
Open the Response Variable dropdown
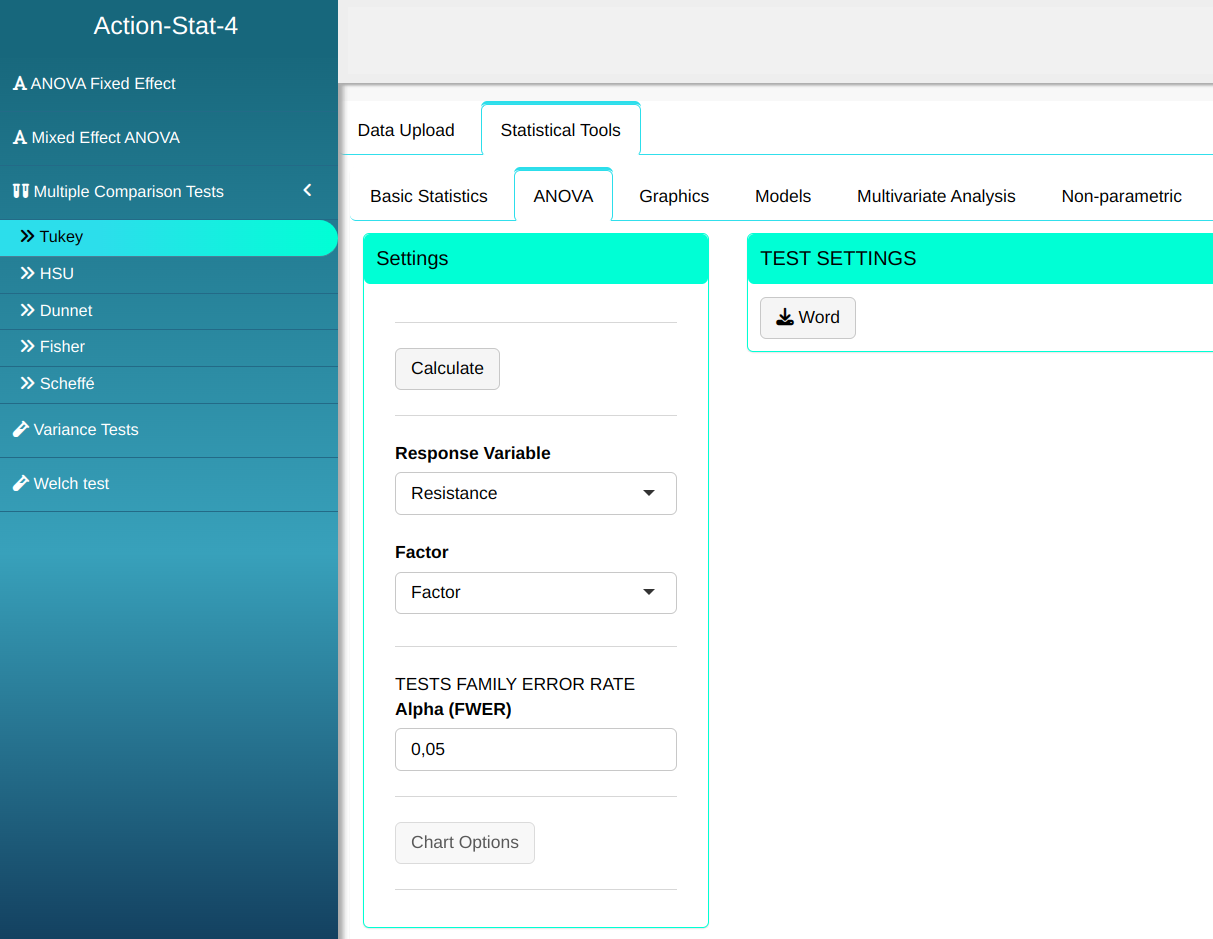click(535, 494)
